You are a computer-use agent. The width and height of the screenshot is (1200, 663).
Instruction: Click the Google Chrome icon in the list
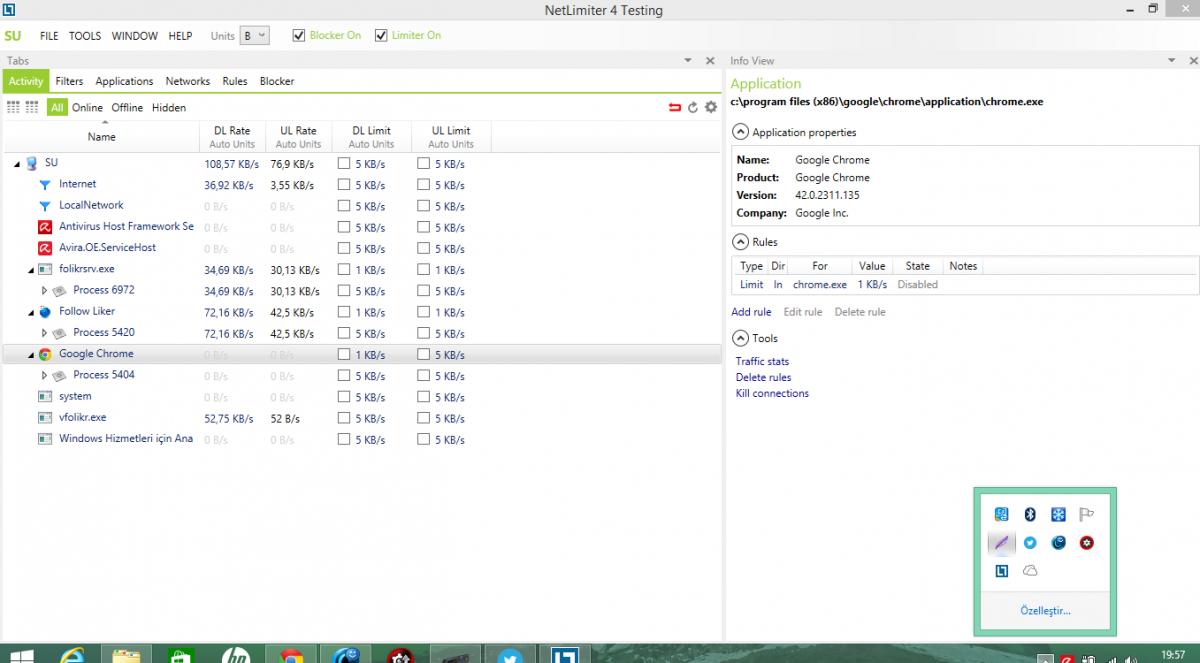(44, 354)
